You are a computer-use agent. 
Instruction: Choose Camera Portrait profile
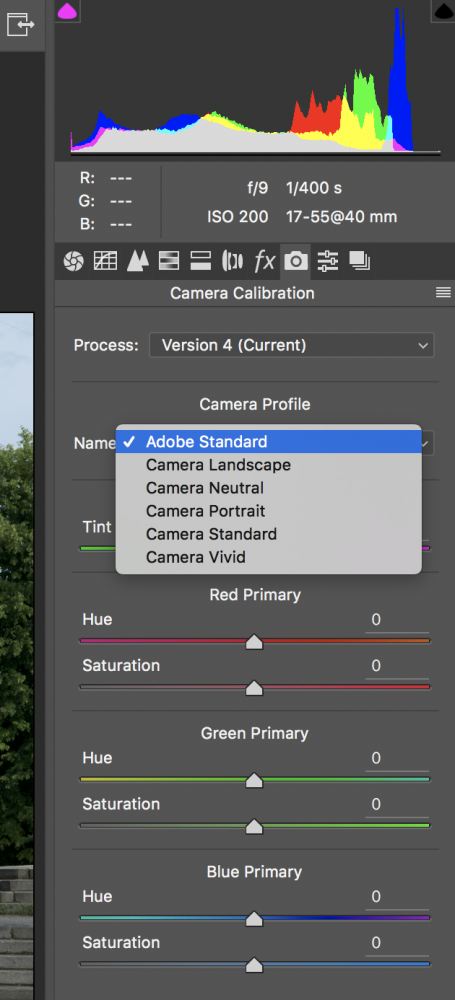coord(269,511)
